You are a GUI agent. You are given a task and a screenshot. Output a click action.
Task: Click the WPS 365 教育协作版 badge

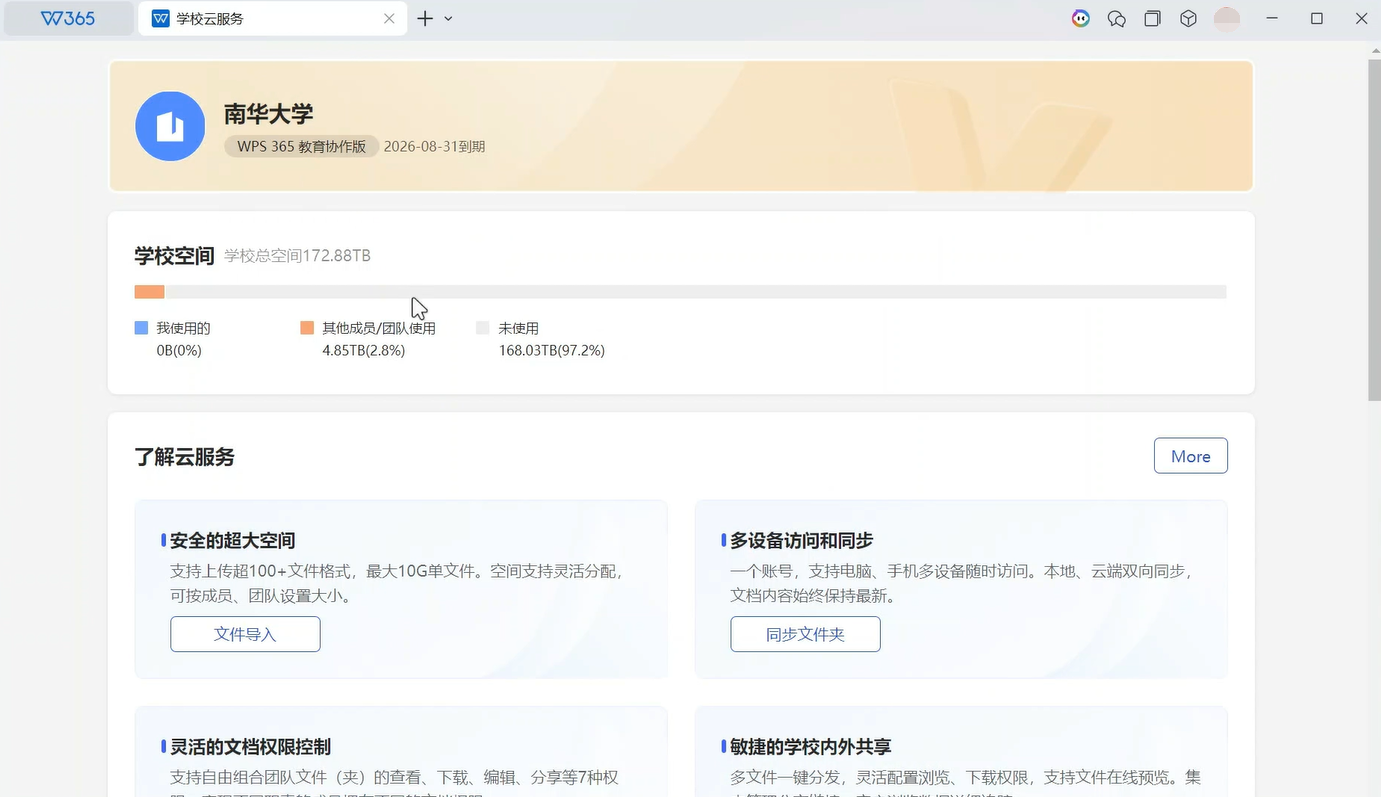302,146
